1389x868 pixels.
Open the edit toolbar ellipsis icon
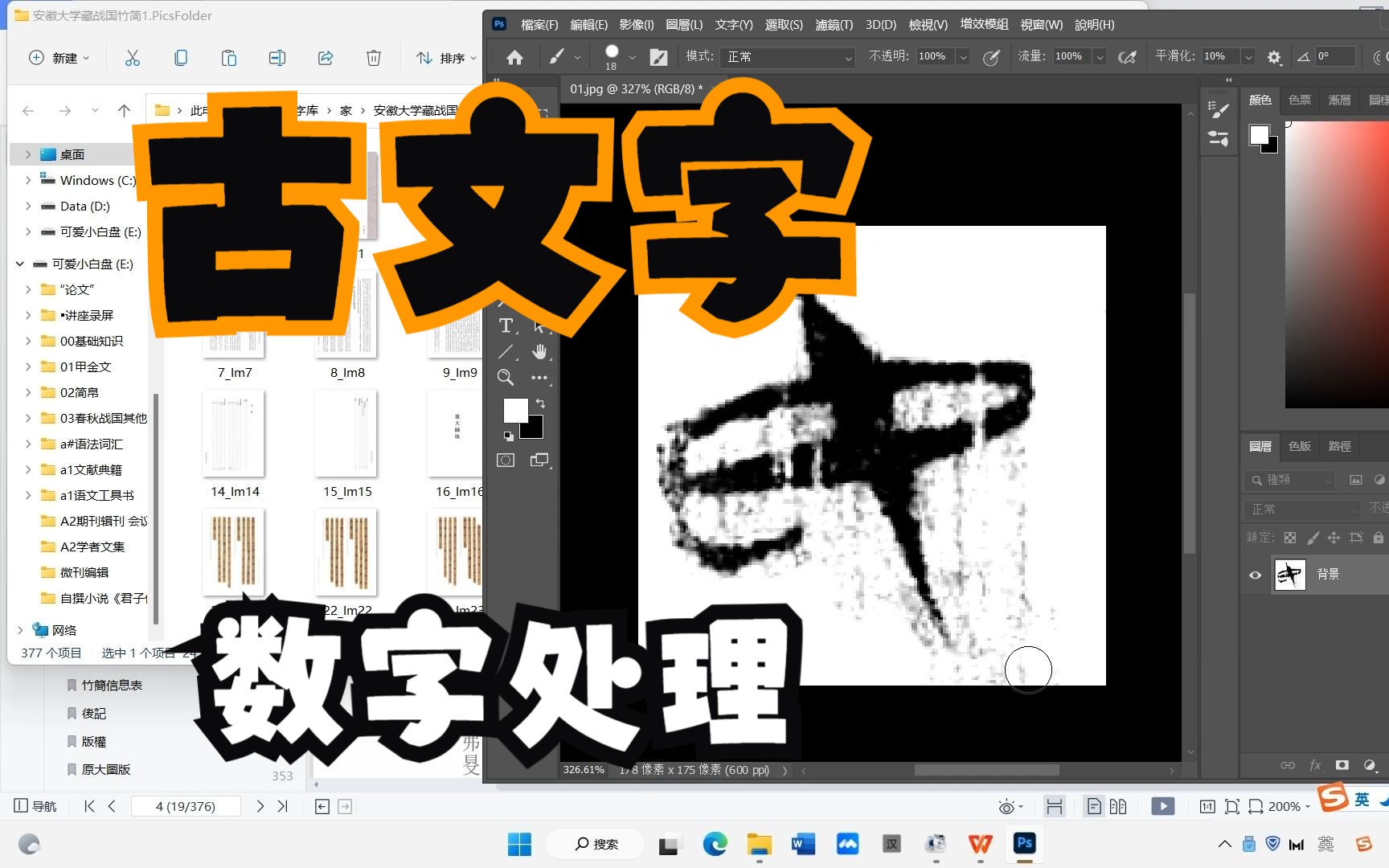coord(539,377)
